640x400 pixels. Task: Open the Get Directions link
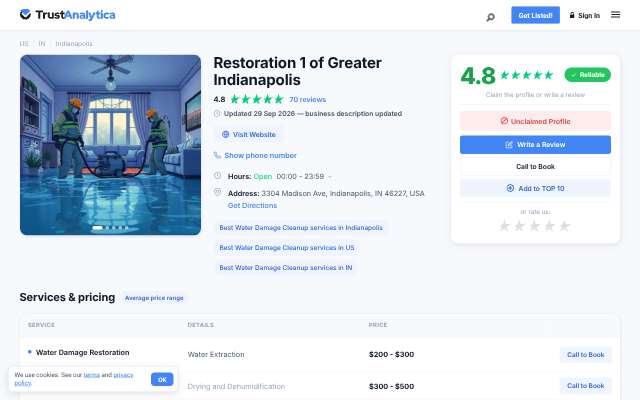coord(252,205)
